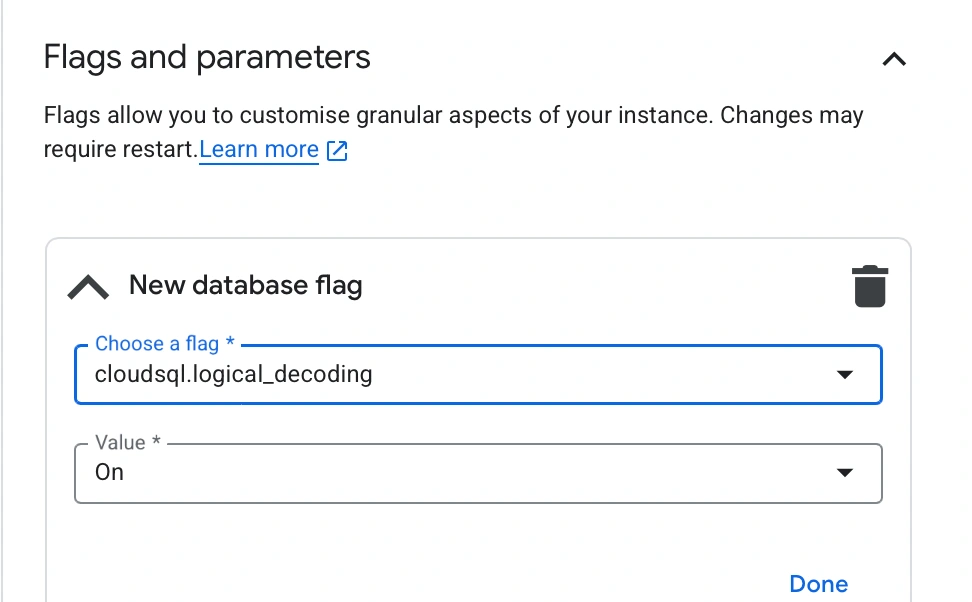Delete the new database flag with trash icon
972x602 pixels.
coord(870,286)
